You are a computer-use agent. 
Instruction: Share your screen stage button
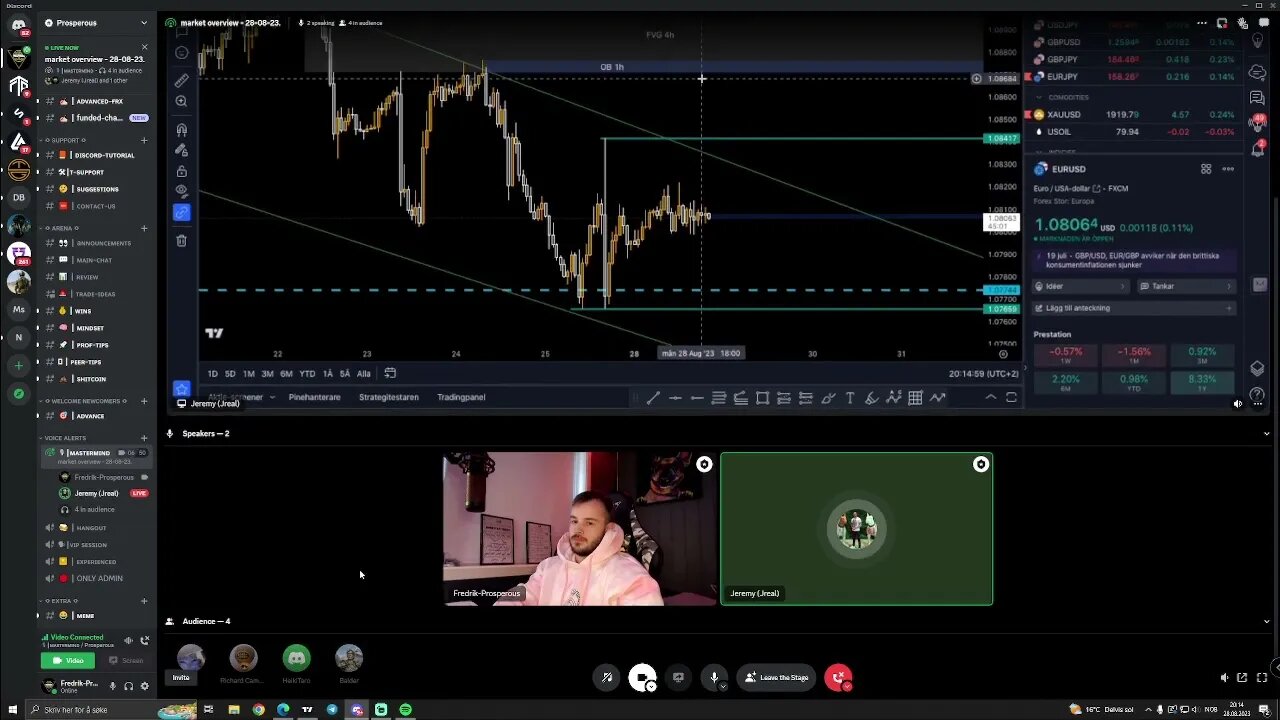(678, 677)
